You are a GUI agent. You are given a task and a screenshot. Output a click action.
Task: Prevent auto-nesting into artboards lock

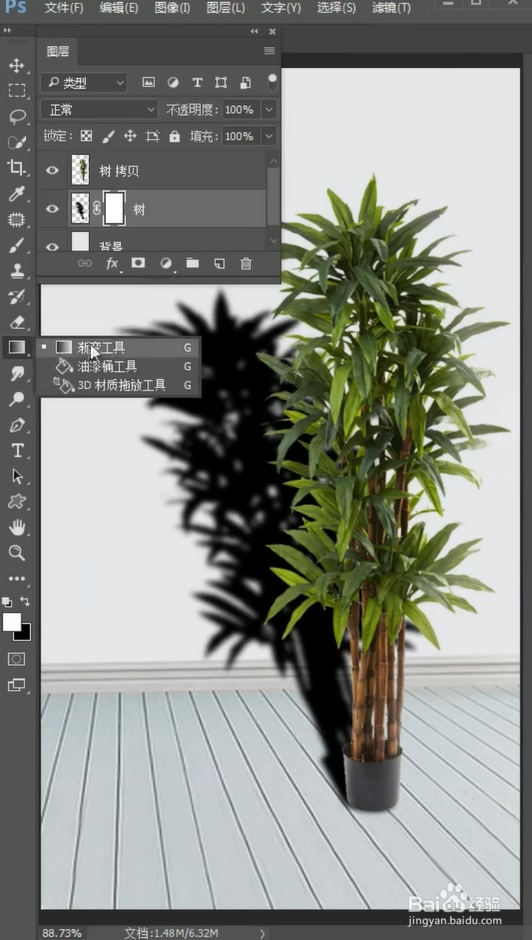(152, 136)
